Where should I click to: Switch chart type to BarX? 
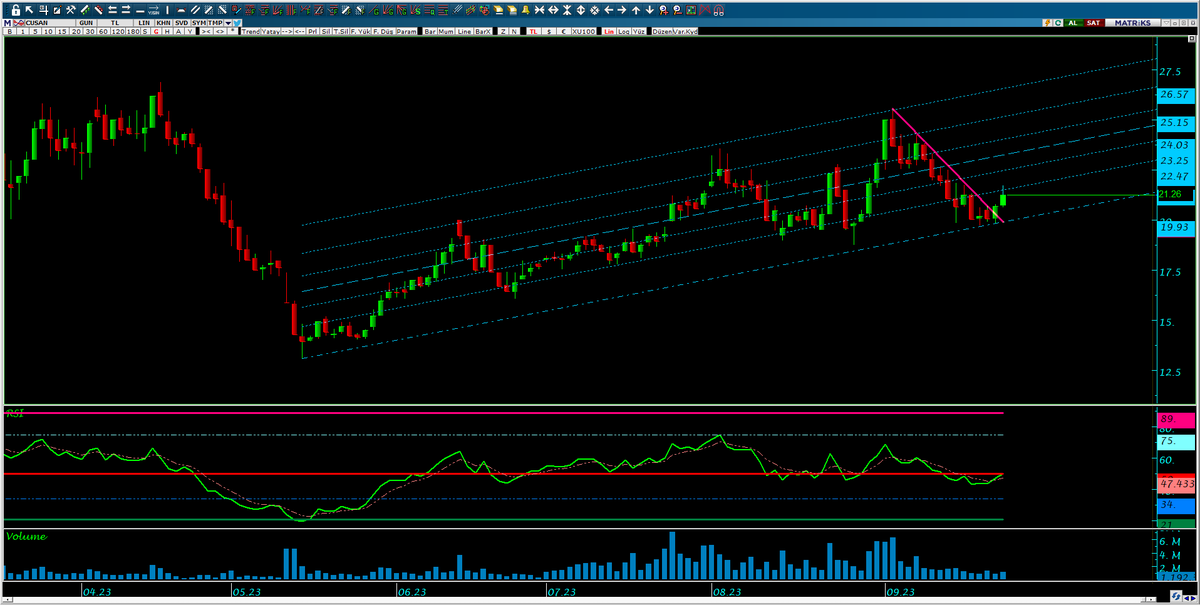pos(483,32)
